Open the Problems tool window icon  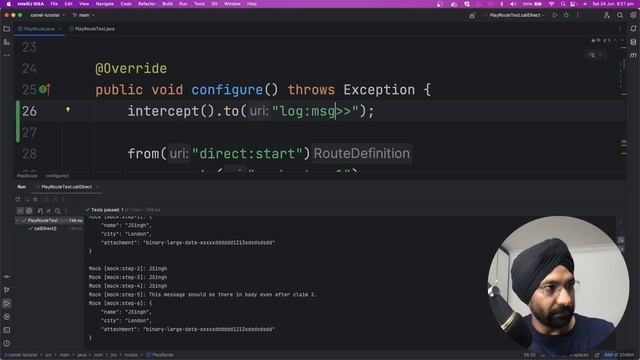point(7,343)
